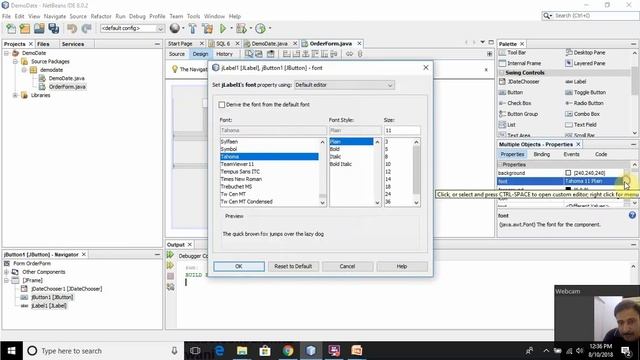The width and height of the screenshot is (640, 360).
Task: Select Trebuchet MS in font list
Action: click(236, 187)
